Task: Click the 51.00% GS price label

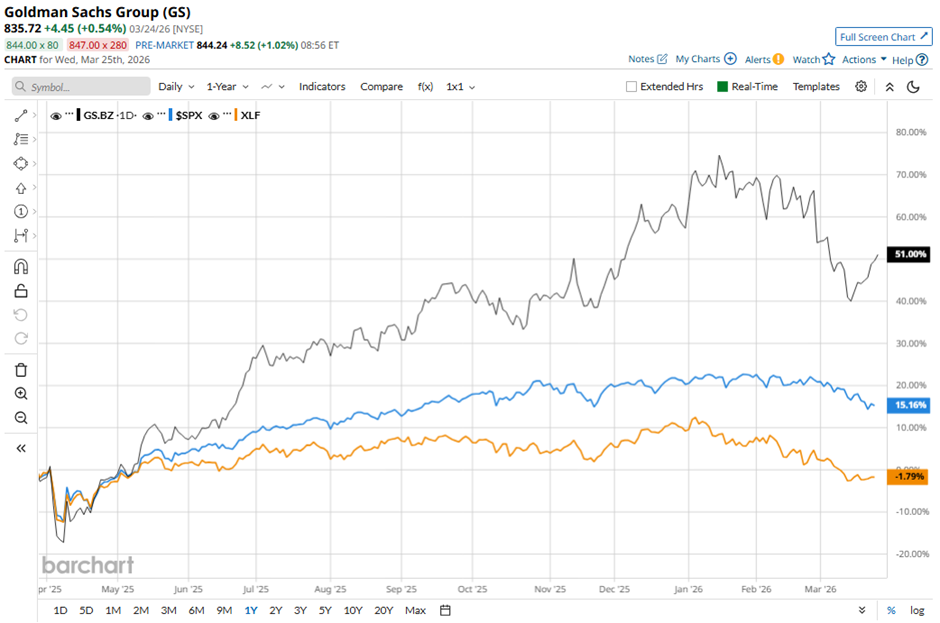Action: pyautogui.click(x=909, y=254)
